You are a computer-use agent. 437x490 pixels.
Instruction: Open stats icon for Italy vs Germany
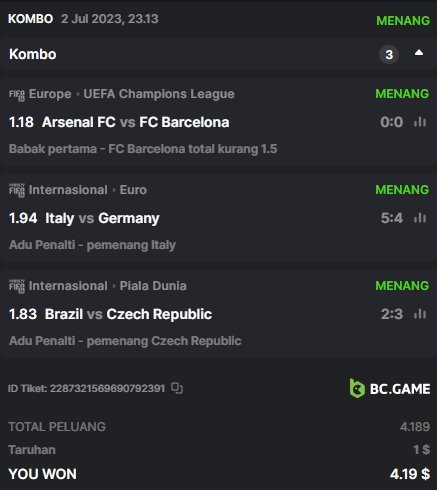click(420, 218)
